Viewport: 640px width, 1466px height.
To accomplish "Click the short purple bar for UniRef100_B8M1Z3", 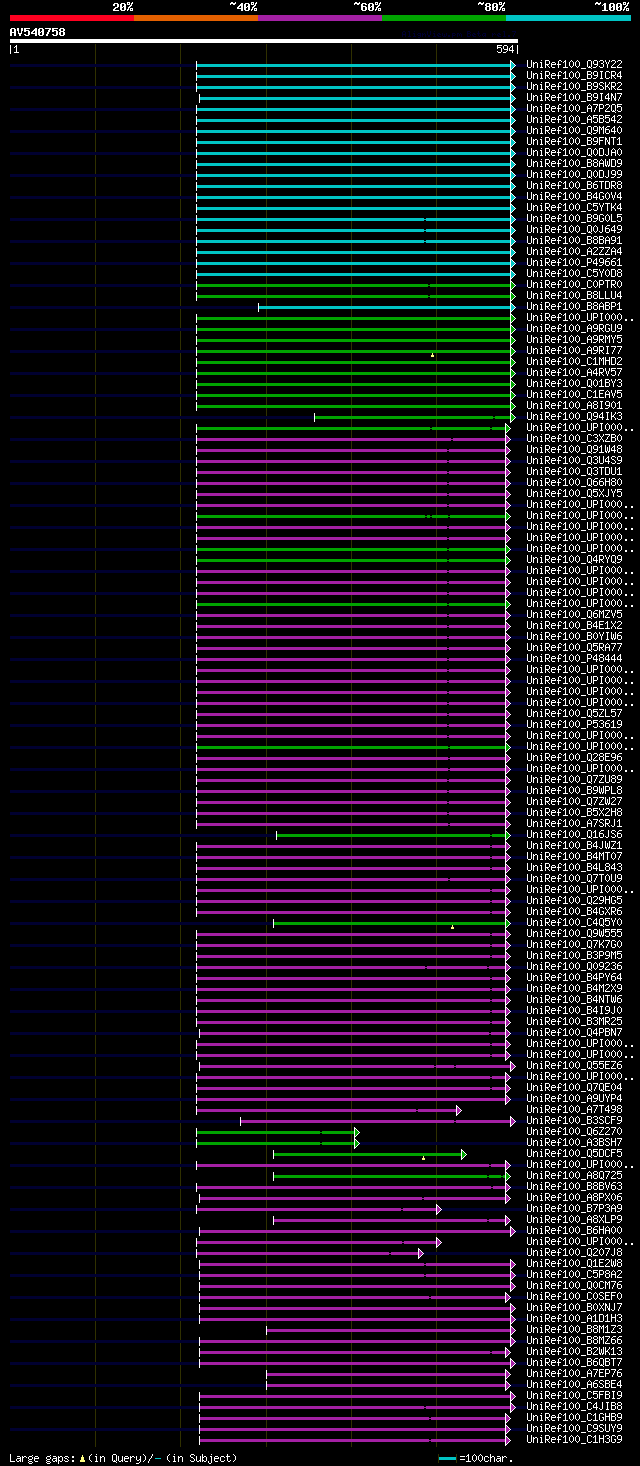I will pos(389,1330).
